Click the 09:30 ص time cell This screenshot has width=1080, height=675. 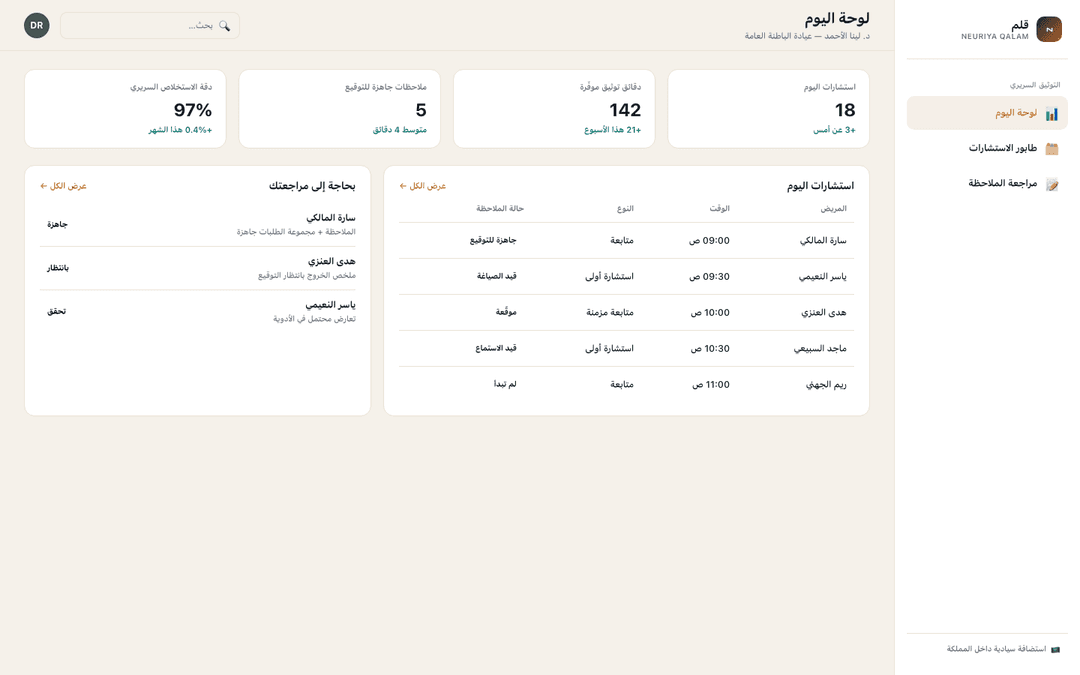pos(709,276)
